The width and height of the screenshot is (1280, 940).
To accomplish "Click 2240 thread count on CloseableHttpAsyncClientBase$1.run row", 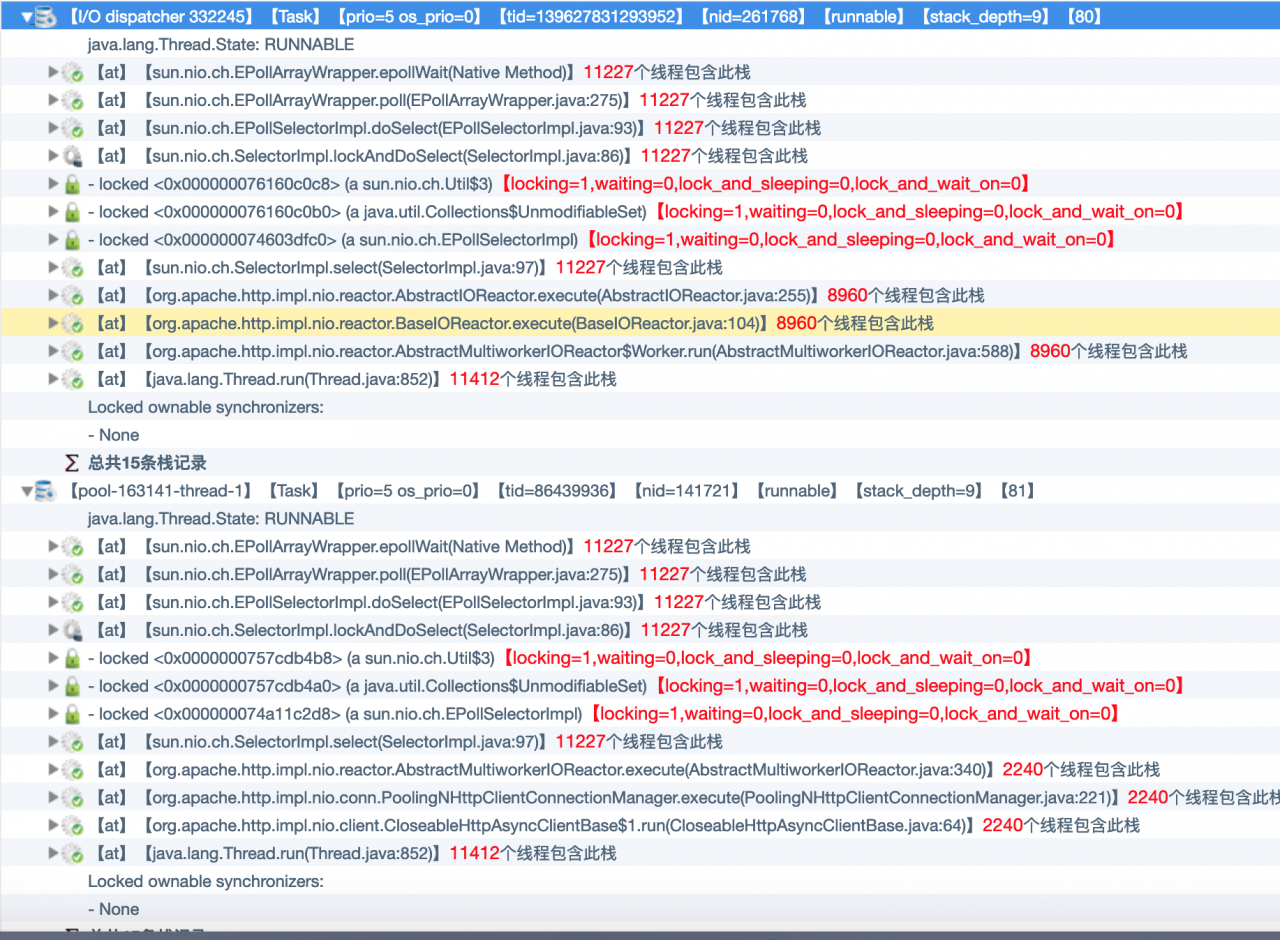I will (1003, 825).
